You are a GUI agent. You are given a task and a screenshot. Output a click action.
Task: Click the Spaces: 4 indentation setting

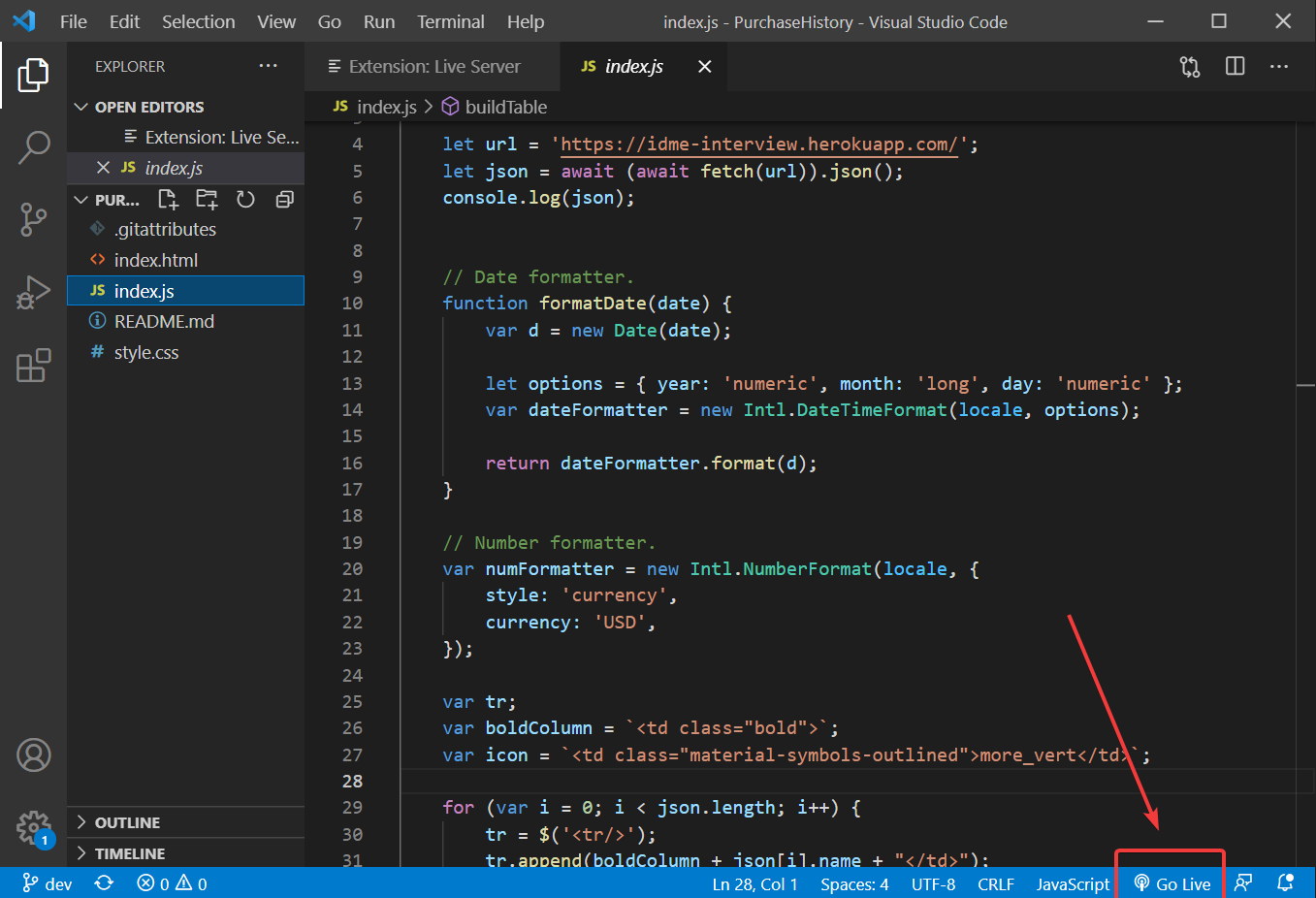point(854,883)
